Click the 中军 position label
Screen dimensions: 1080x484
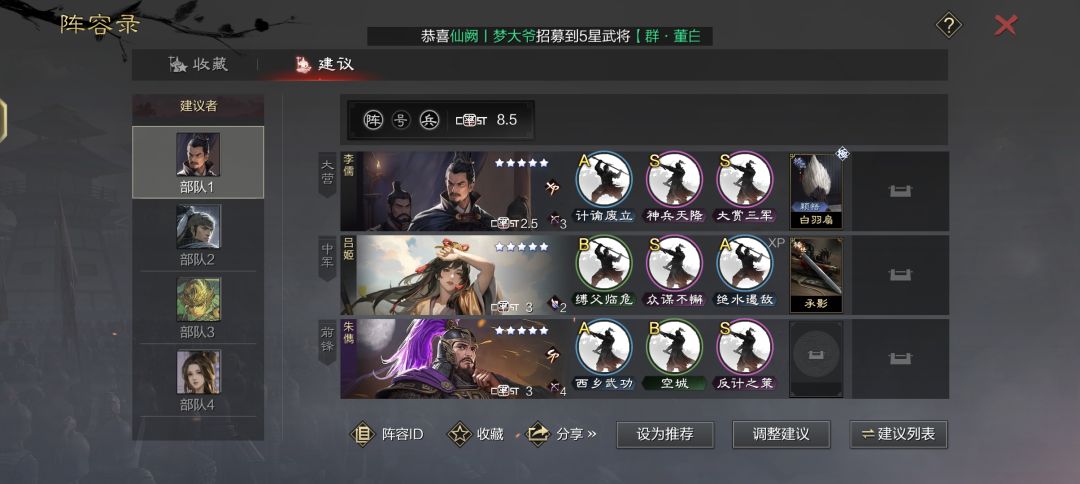coord(327,257)
